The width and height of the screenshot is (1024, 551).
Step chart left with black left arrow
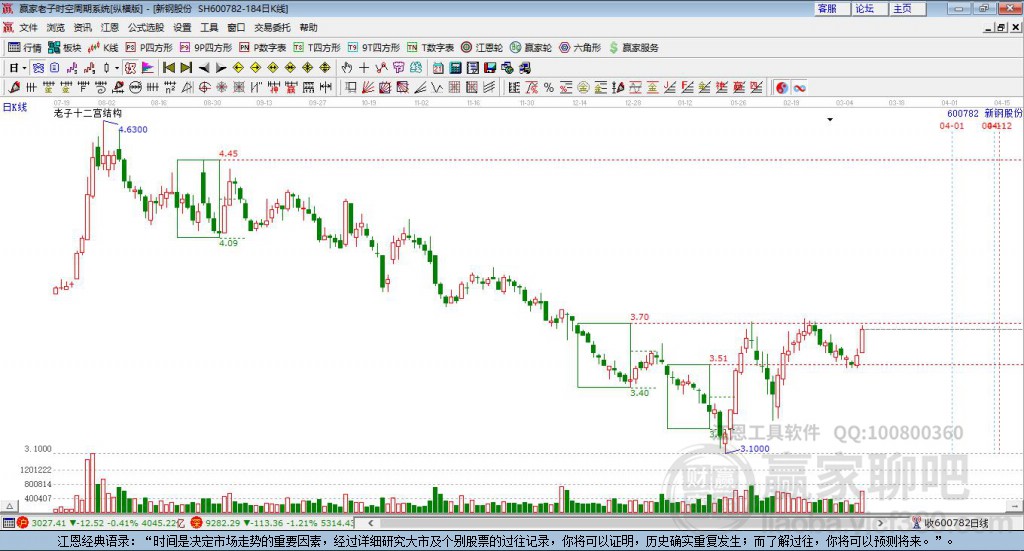[204, 68]
